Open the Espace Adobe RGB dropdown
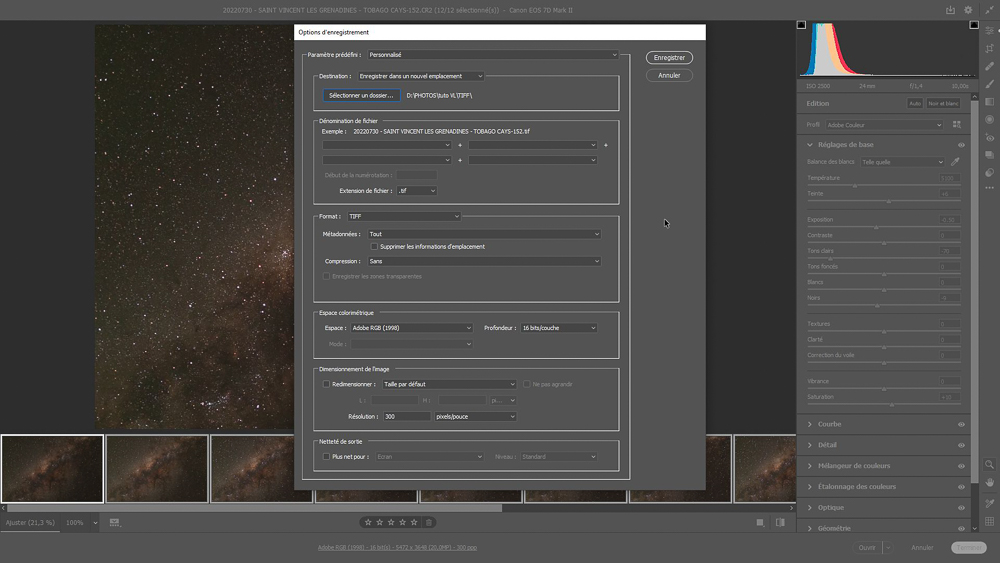The height and width of the screenshot is (563, 1000). click(411, 328)
